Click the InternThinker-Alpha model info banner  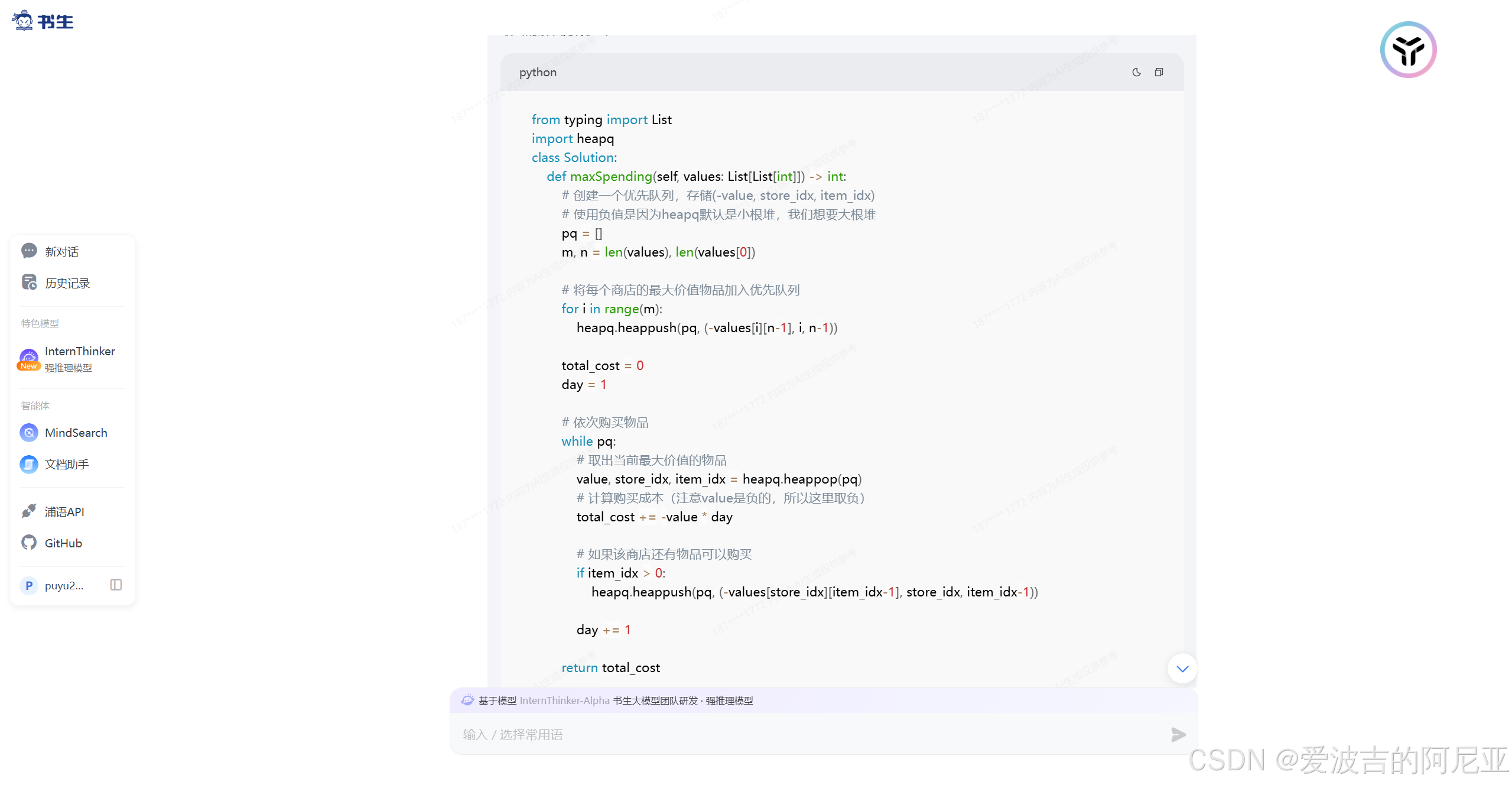click(614, 700)
